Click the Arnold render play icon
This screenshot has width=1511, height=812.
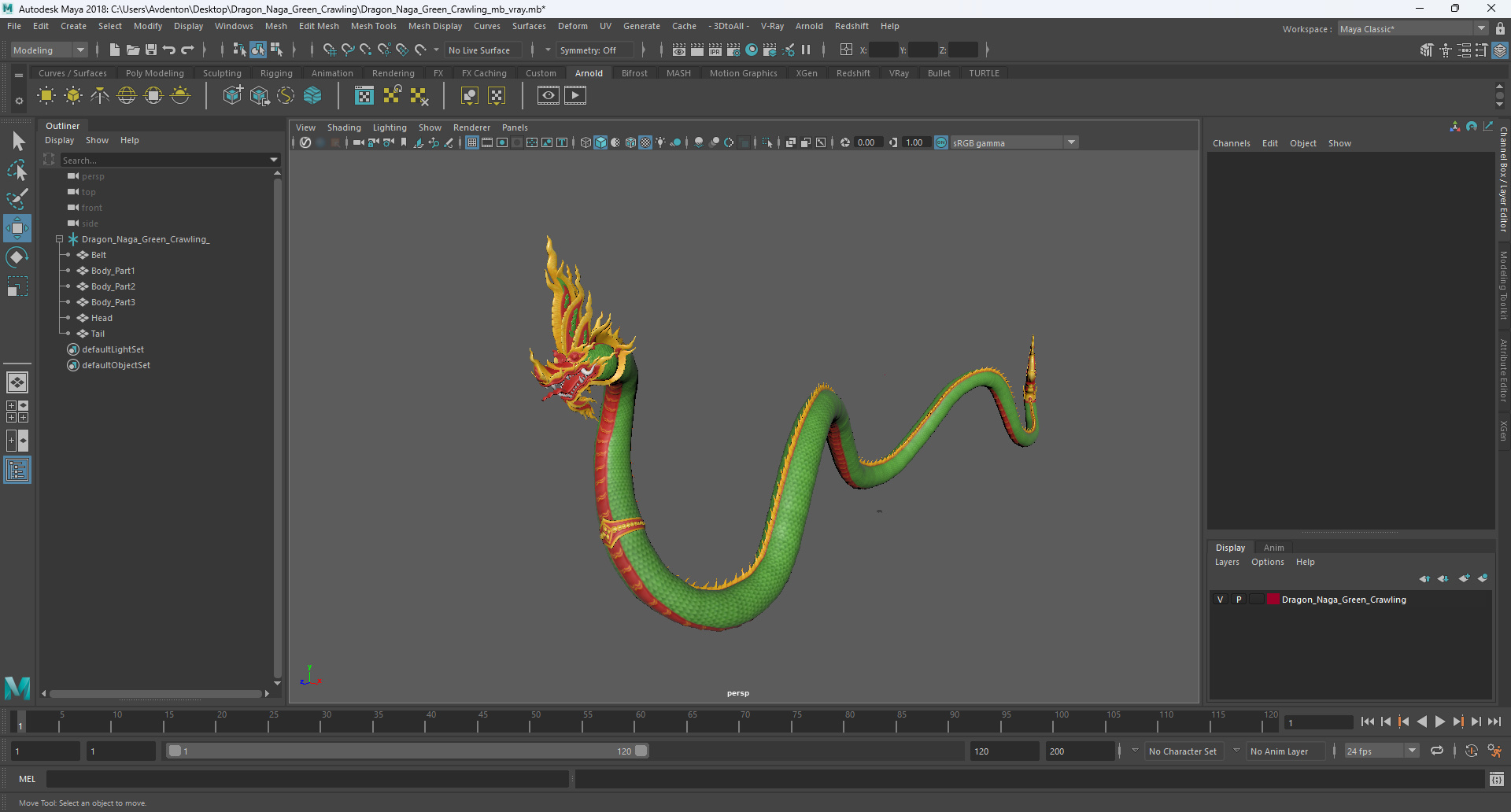point(575,96)
